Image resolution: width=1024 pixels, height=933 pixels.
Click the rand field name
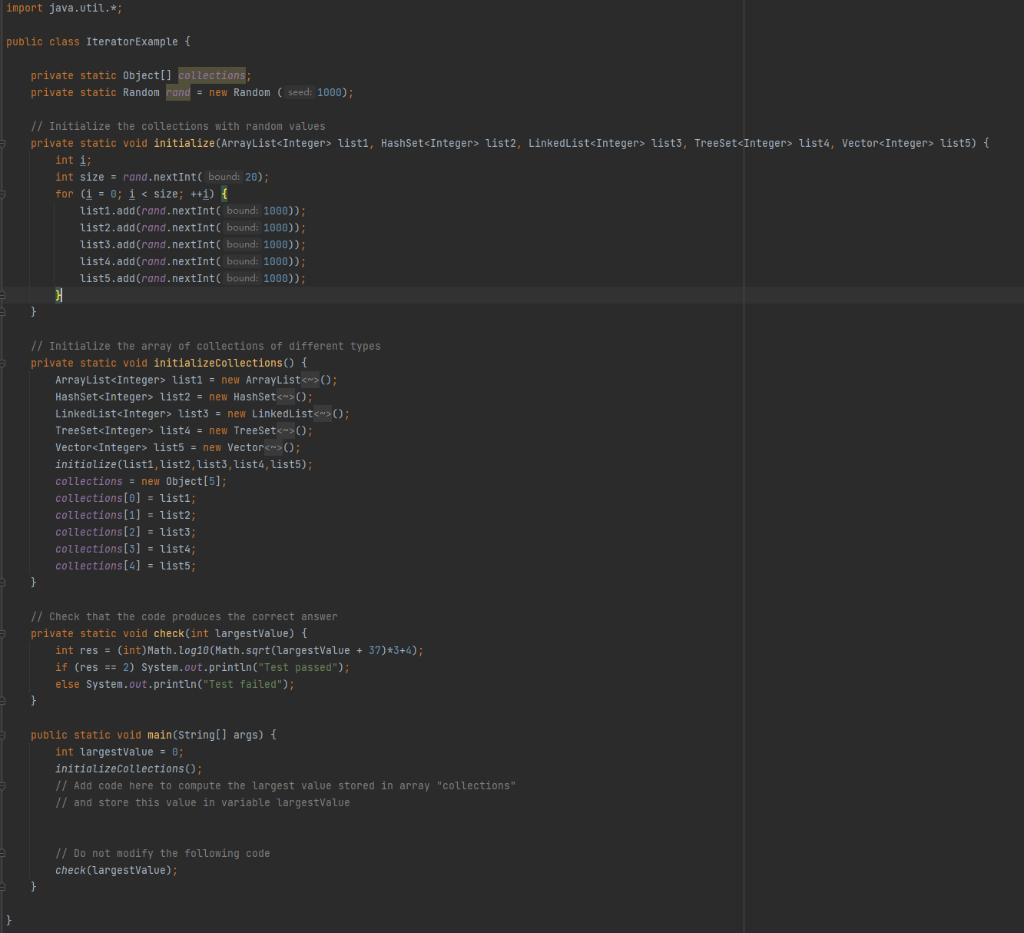point(178,92)
